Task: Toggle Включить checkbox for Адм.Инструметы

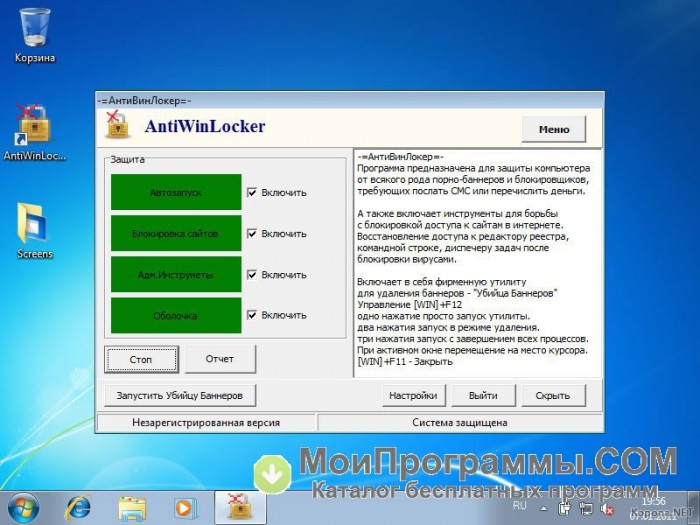Action: point(252,275)
